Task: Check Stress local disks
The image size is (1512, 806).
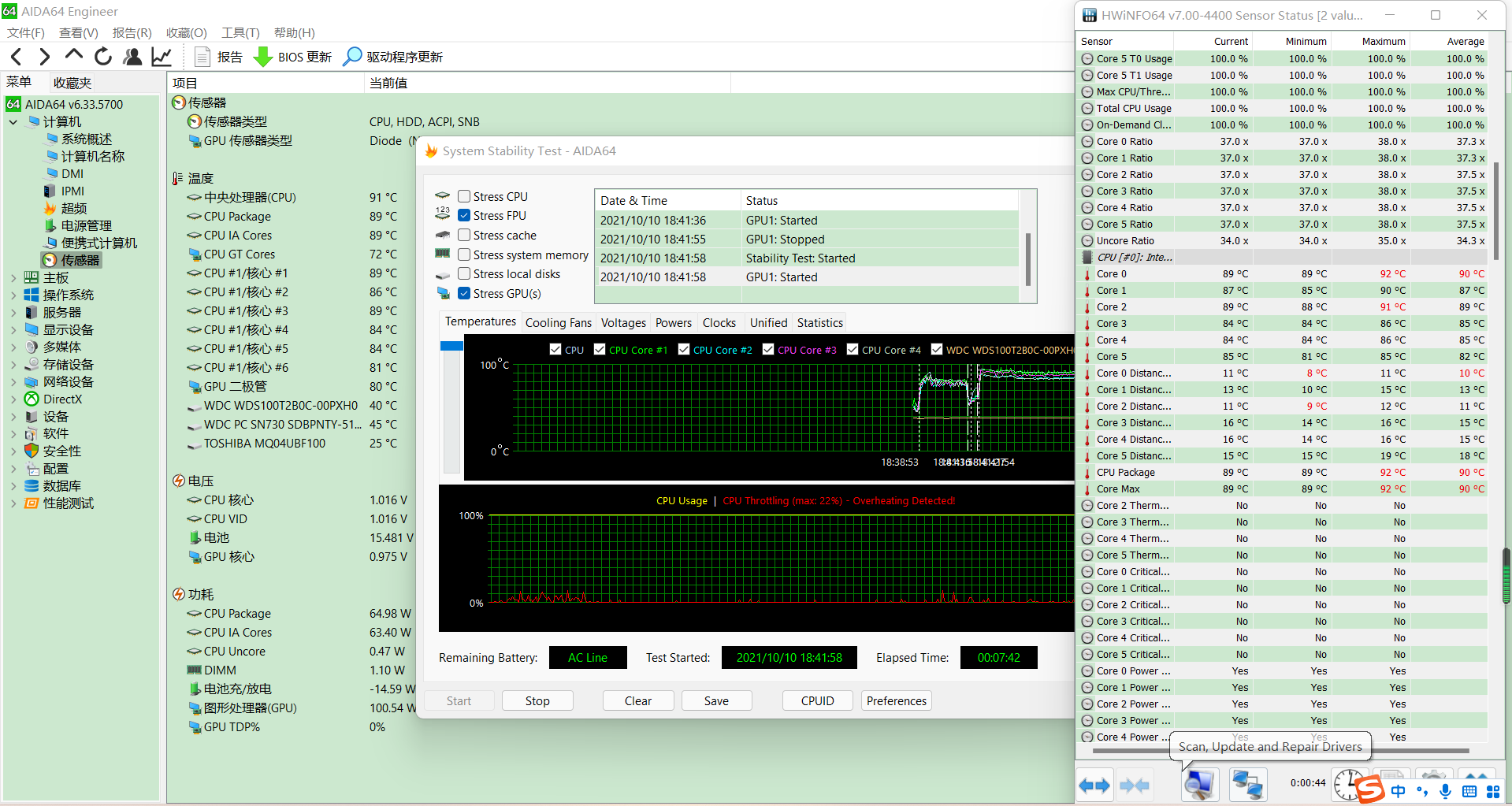Action: pyautogui.click(x=464, y=273)
